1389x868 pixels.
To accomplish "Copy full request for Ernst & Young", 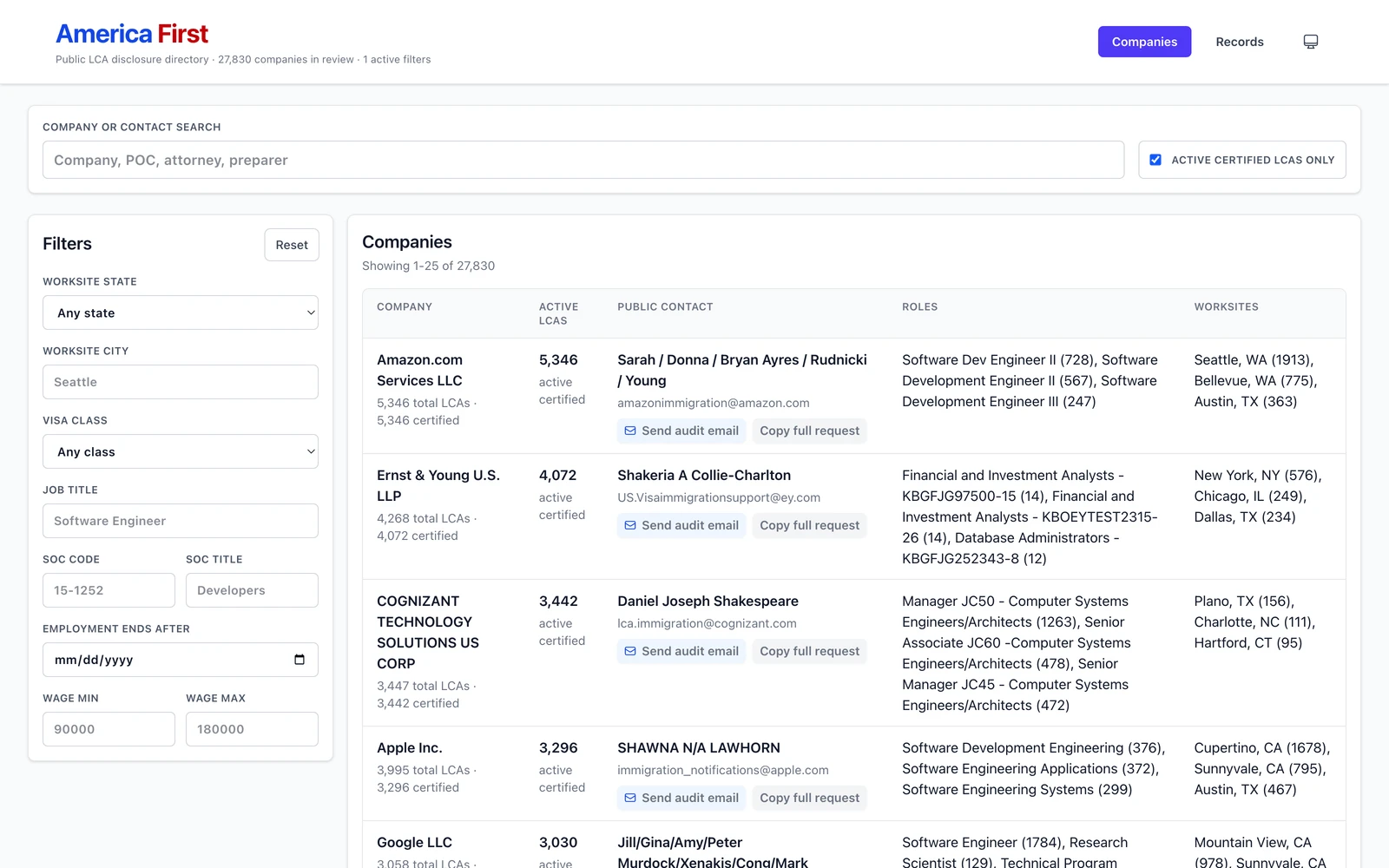I will (x=810, y=525).
